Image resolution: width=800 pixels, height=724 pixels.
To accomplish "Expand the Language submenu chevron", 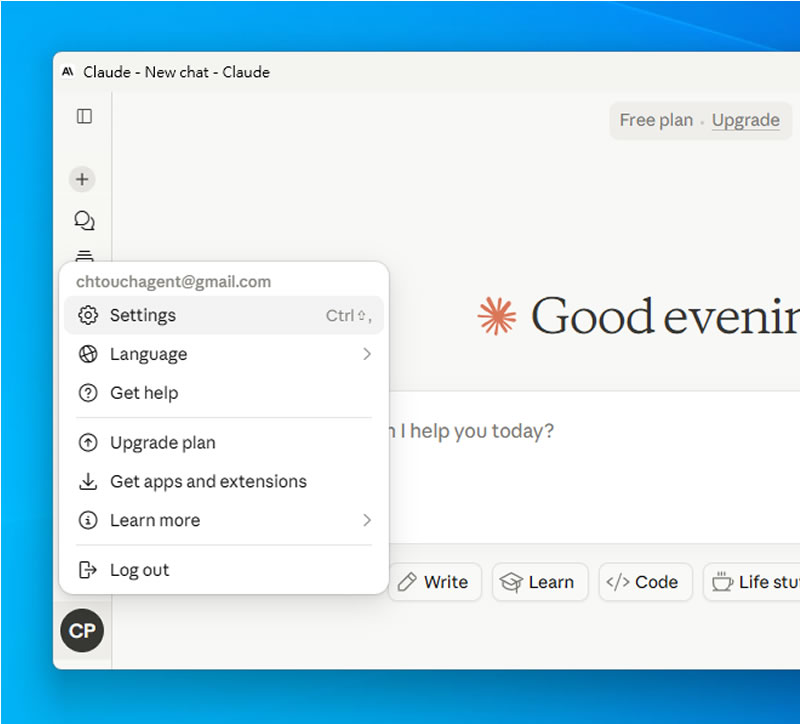I will [x=367, y=354].
